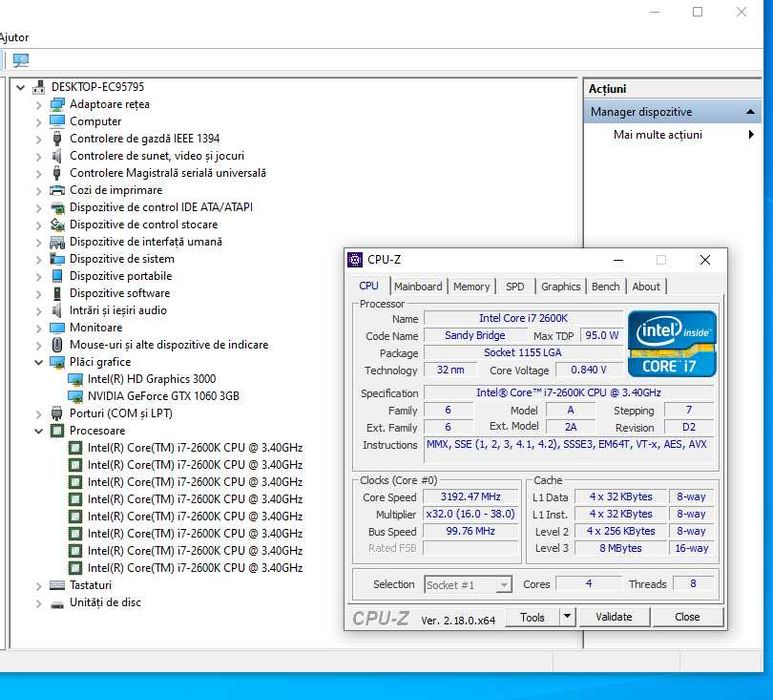Screen dimensions: 773x700
Task: Click the Dispozitive portabile icon
Action: 57,276
